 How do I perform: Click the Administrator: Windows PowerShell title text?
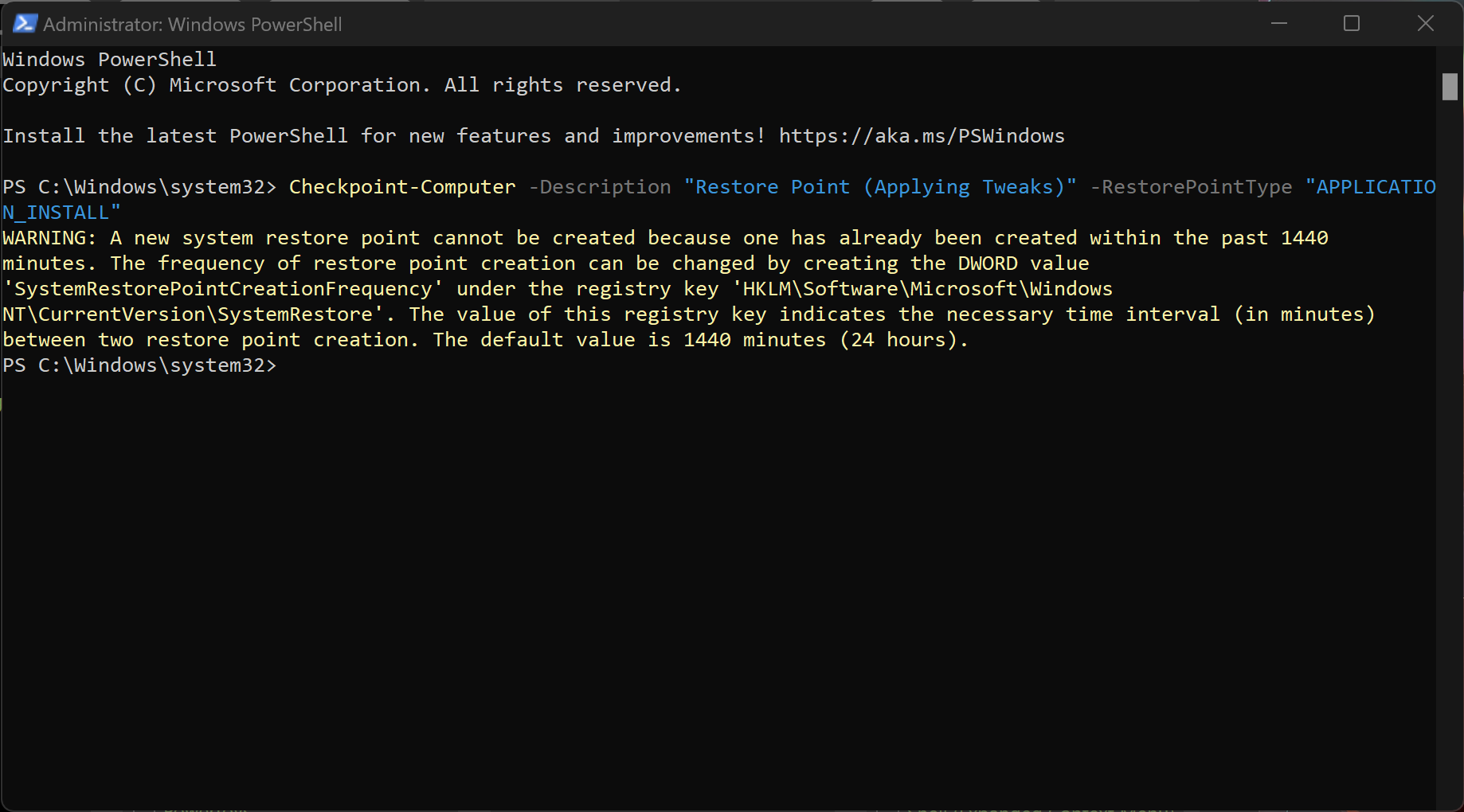click(x=193, y=25)
